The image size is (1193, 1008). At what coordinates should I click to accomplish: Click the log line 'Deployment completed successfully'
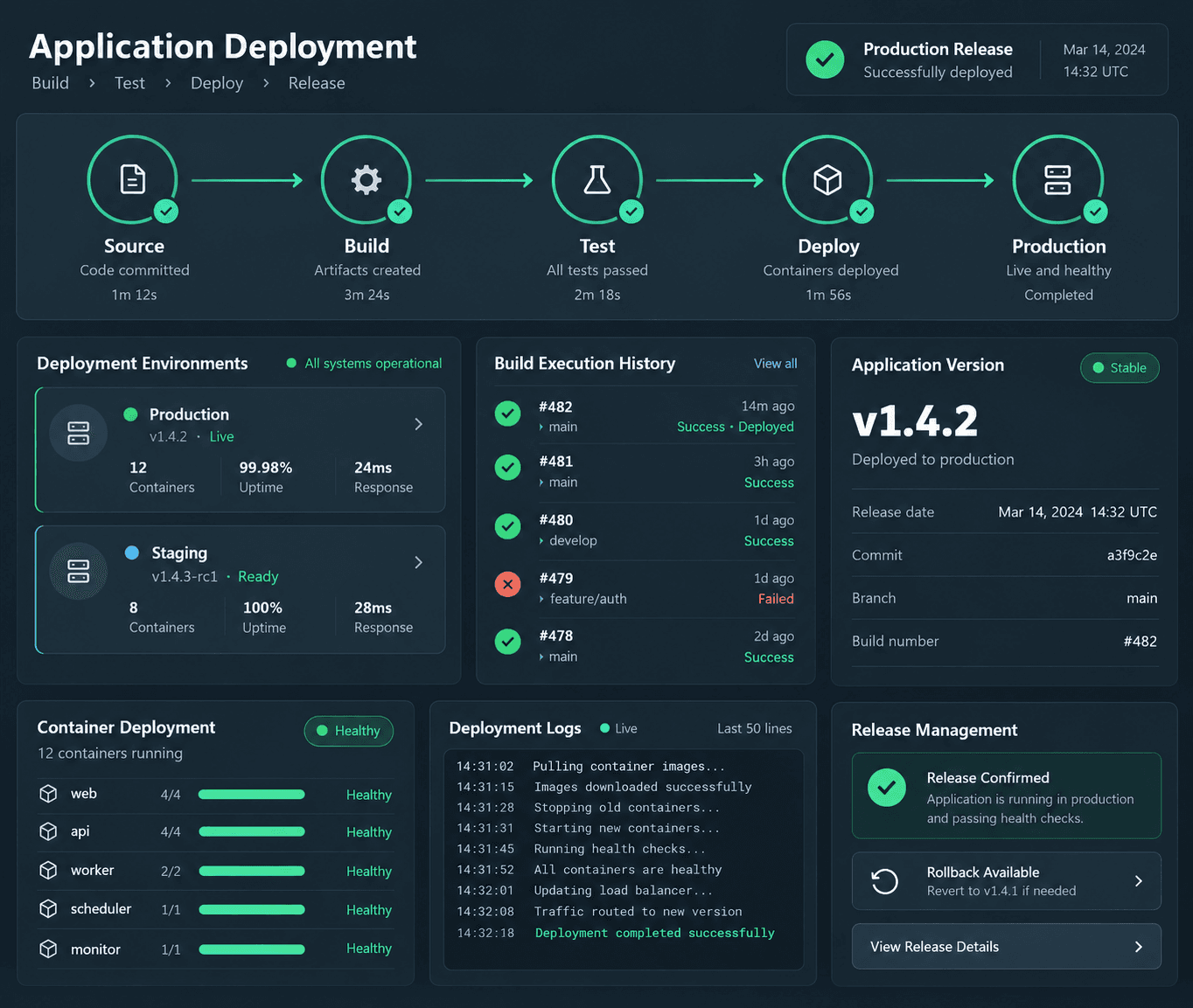(655, 933)
